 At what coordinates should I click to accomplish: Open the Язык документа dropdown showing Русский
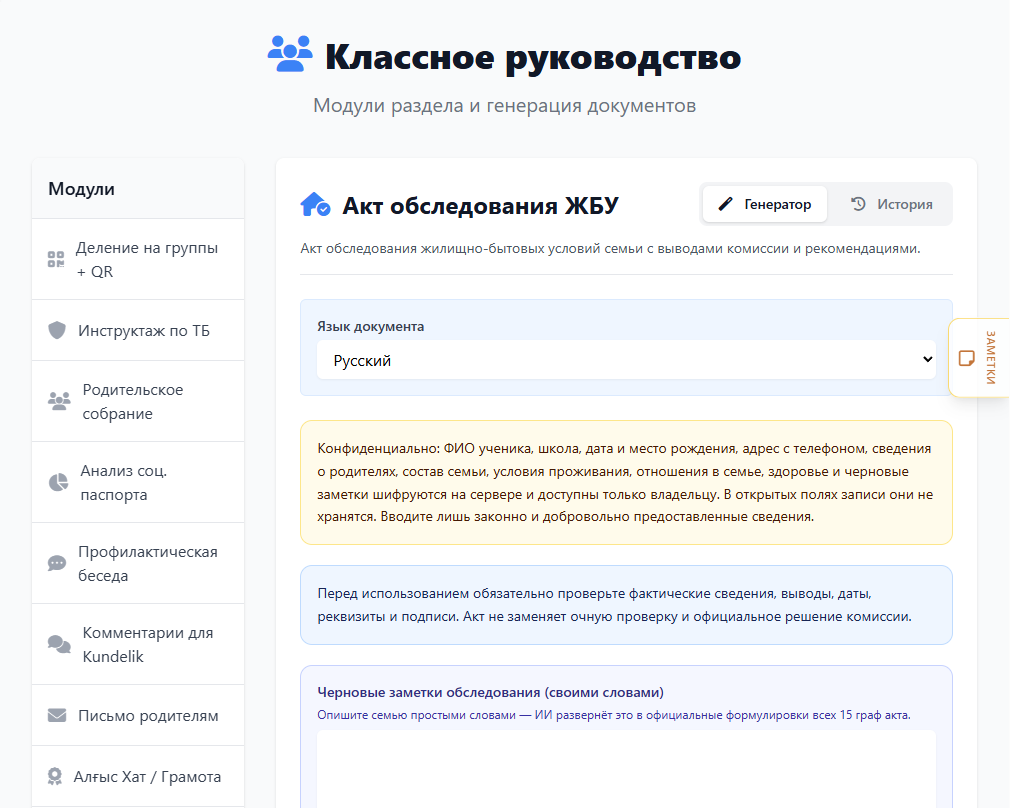pos(626,360)
